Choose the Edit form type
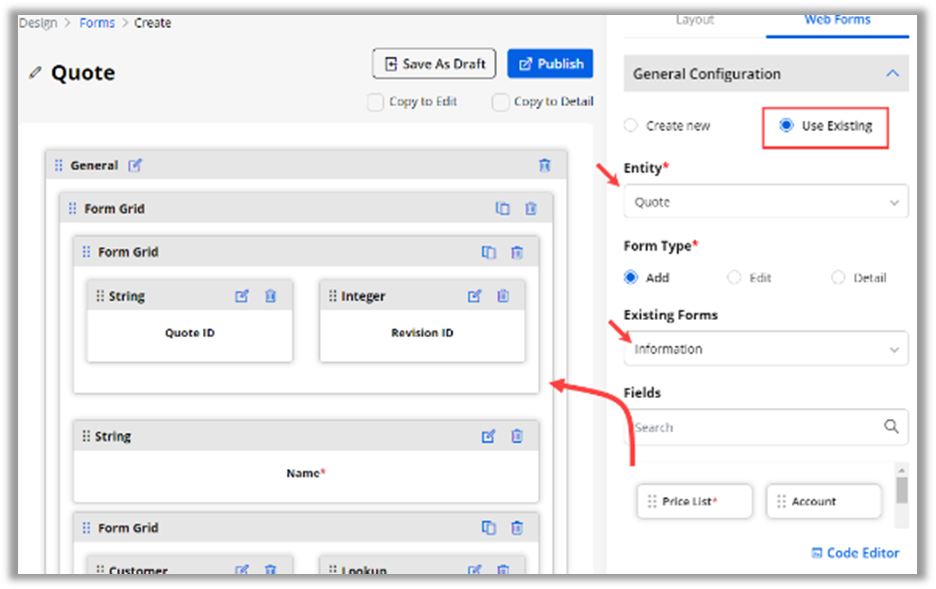 (734, 278)
